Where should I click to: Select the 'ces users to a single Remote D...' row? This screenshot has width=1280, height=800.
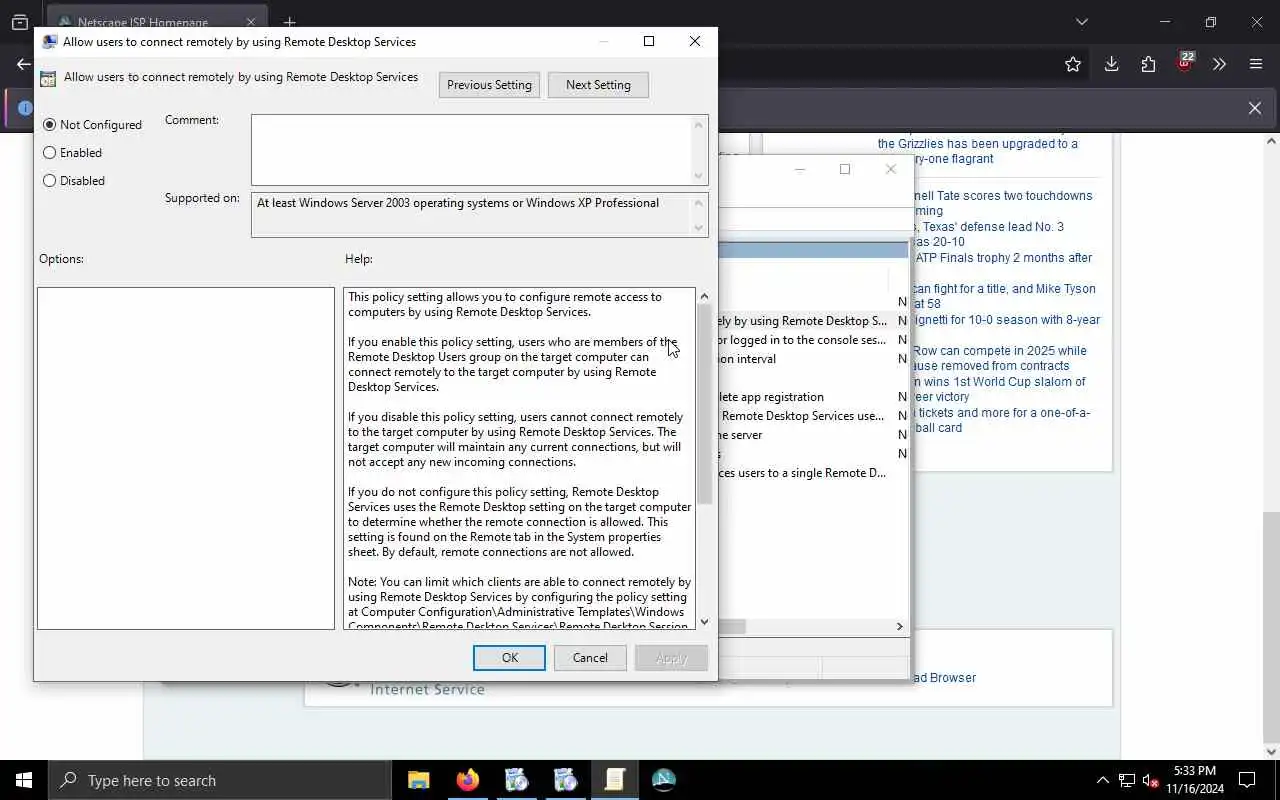[x=813, y=473]
